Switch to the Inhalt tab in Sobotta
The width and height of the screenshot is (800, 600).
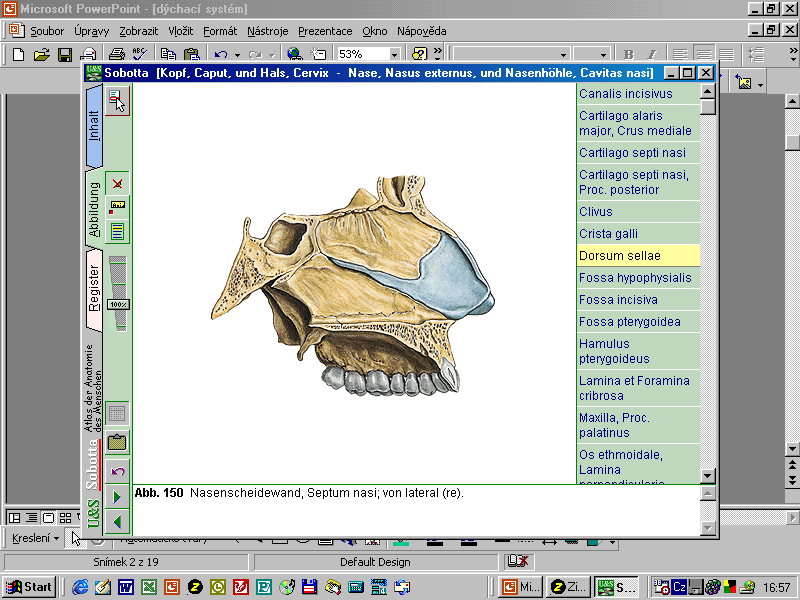[94, 126]
